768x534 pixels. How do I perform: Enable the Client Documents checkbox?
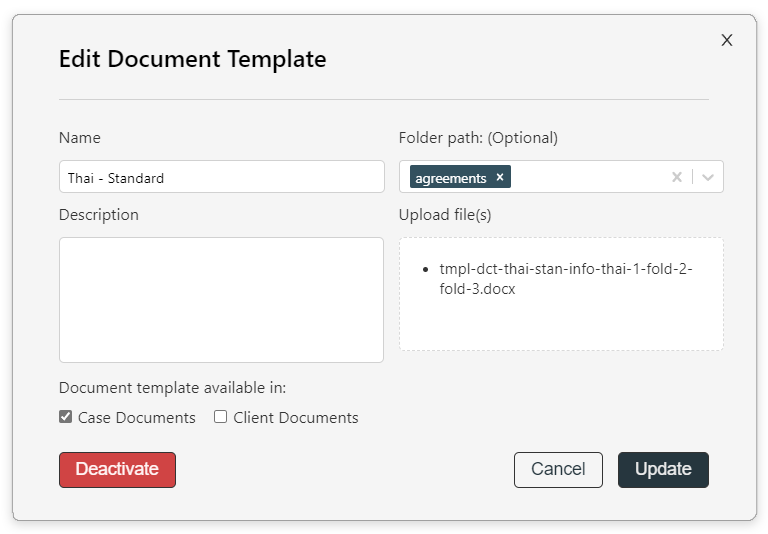pos(220,416)
